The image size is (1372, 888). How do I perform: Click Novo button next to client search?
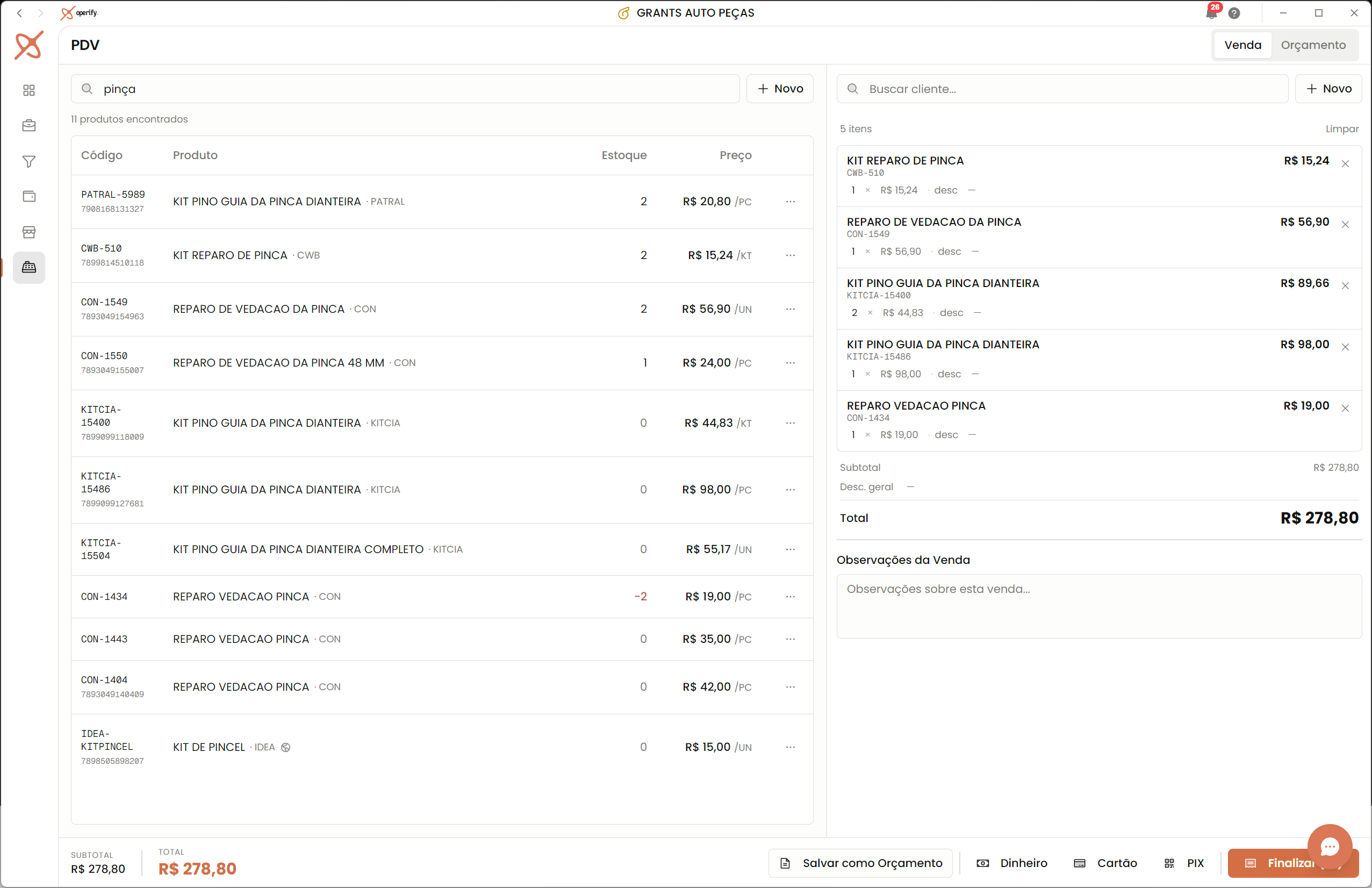1328,88
